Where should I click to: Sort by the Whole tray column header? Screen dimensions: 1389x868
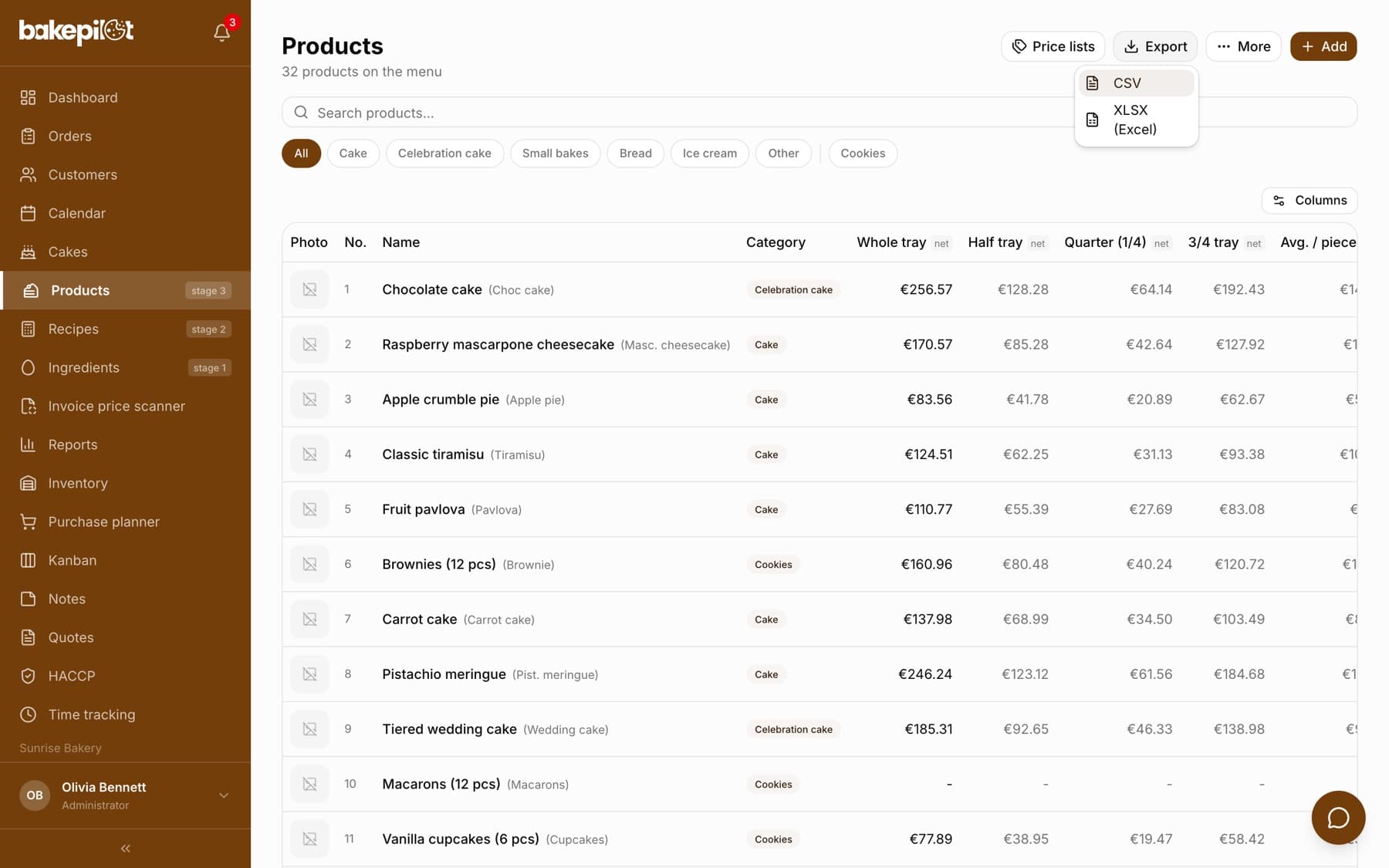(903, 242)
